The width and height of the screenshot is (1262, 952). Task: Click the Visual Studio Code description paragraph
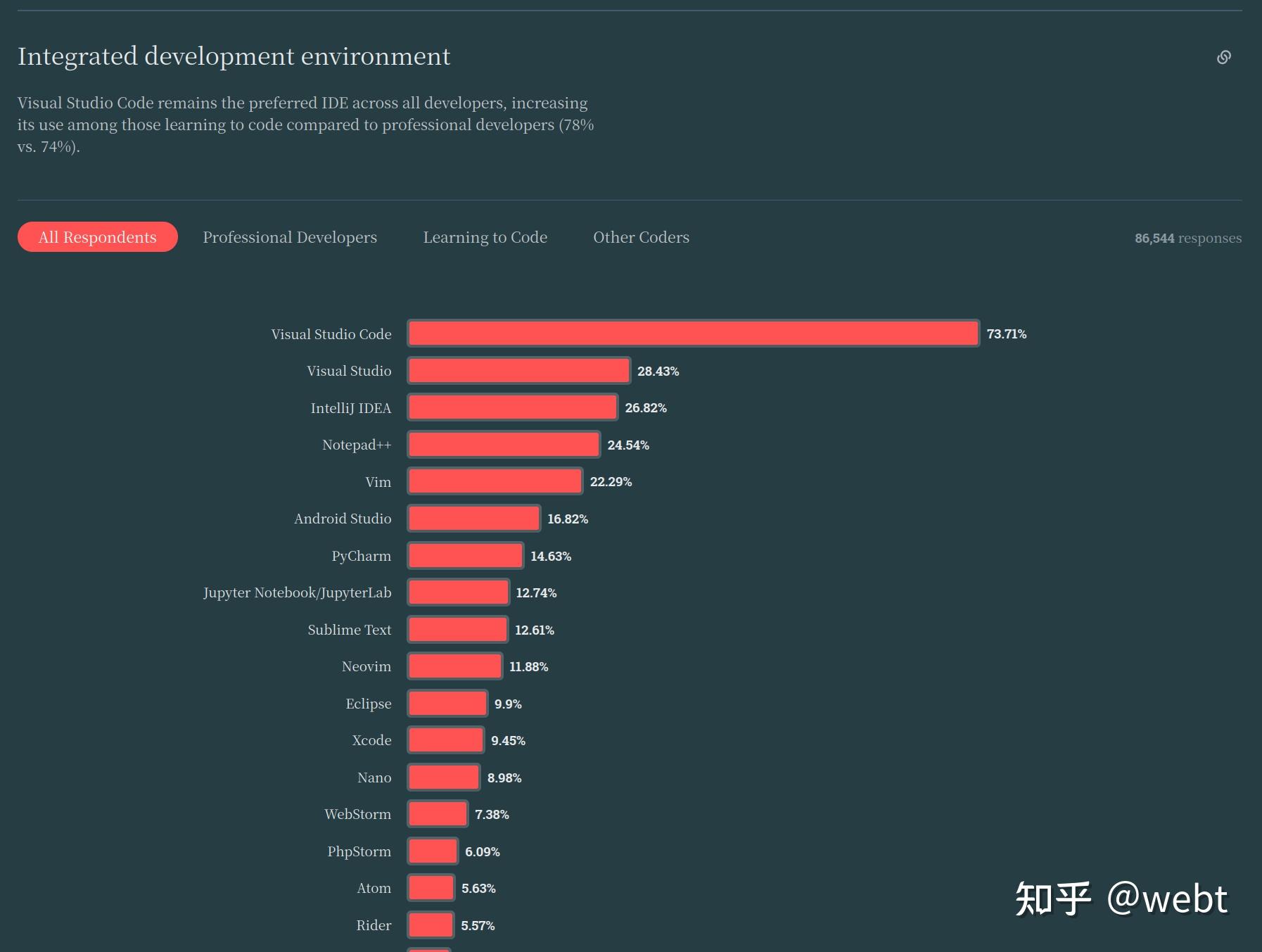(x=306, y=125)
